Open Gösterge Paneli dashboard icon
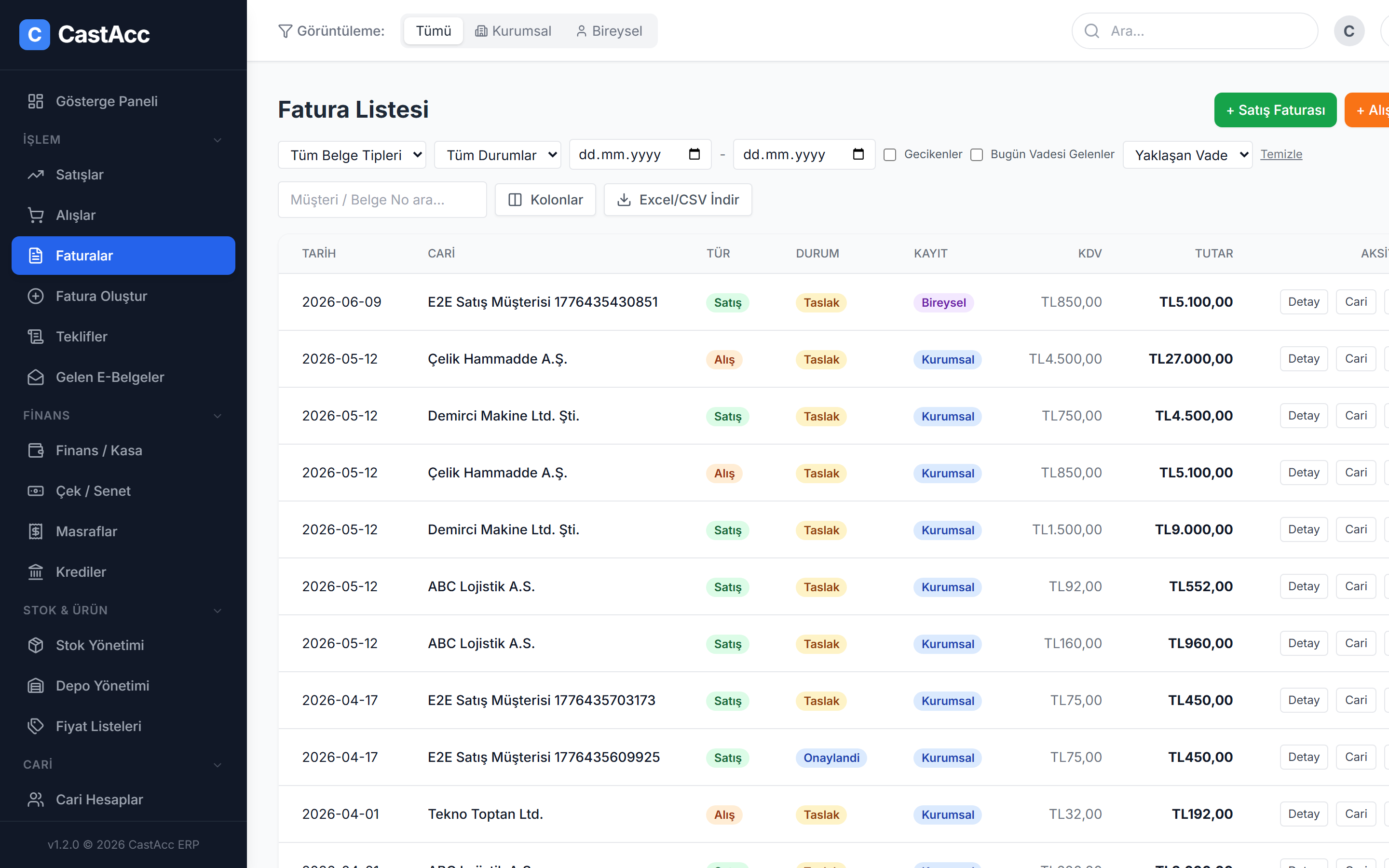 36,101
